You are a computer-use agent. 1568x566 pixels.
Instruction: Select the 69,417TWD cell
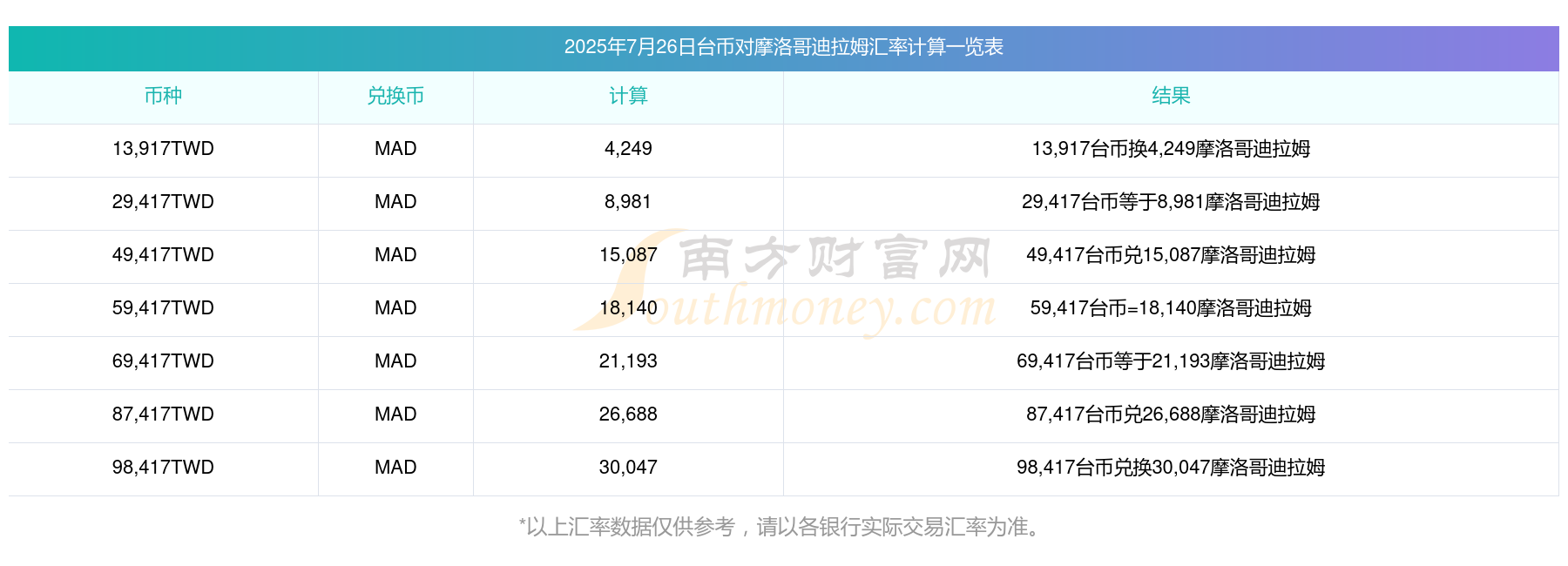(163, 361)
